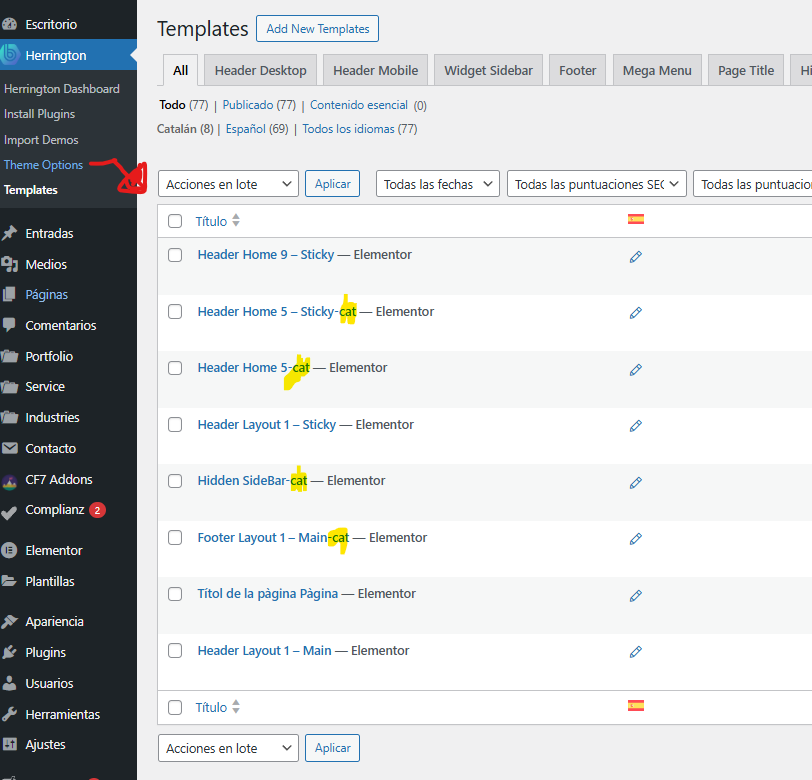
Task: Click pencil icon for Hidden SideBar-cat row
Action: pos(635,483)
